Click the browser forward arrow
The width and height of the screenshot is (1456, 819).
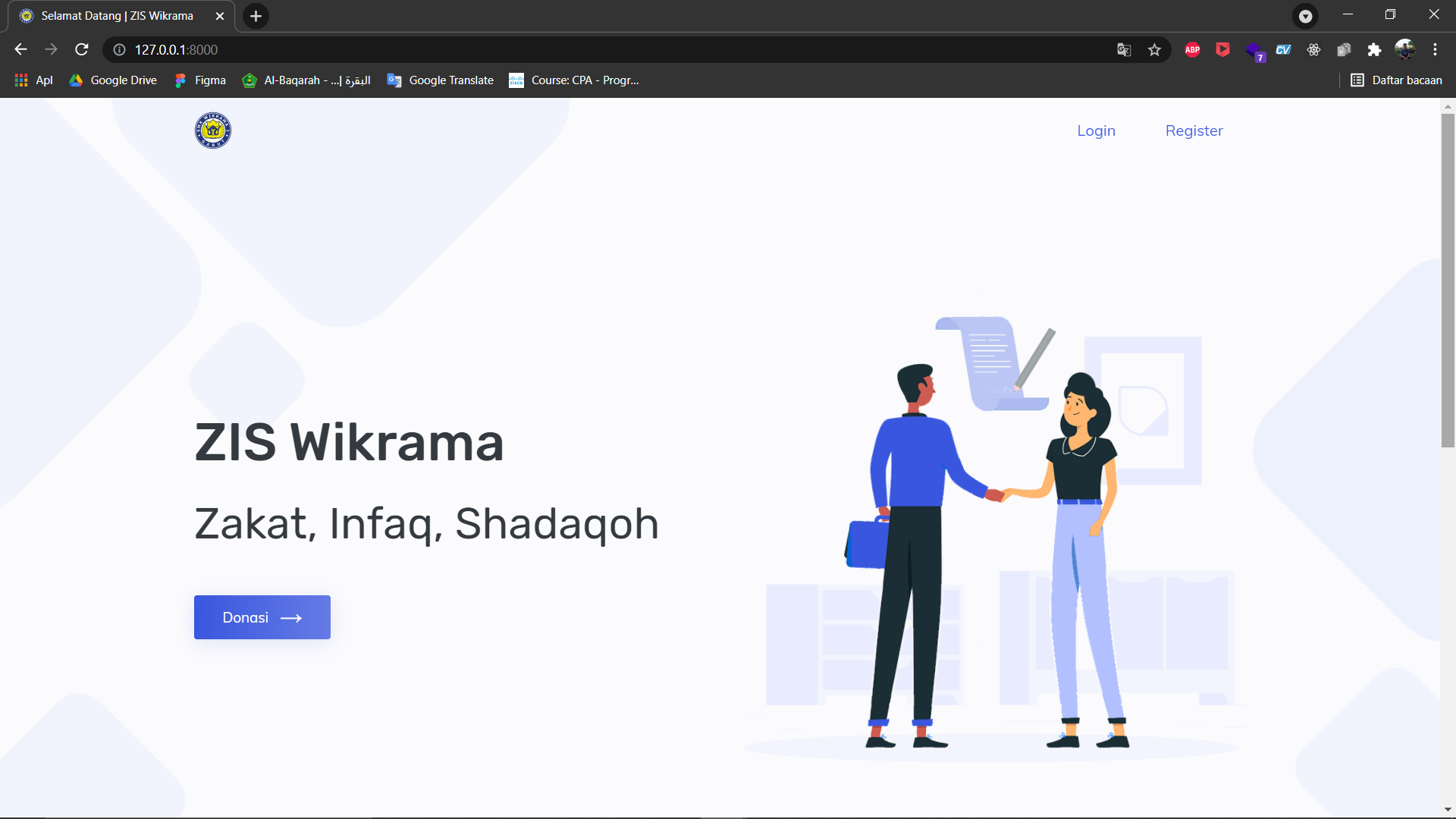tap(51, 49)
